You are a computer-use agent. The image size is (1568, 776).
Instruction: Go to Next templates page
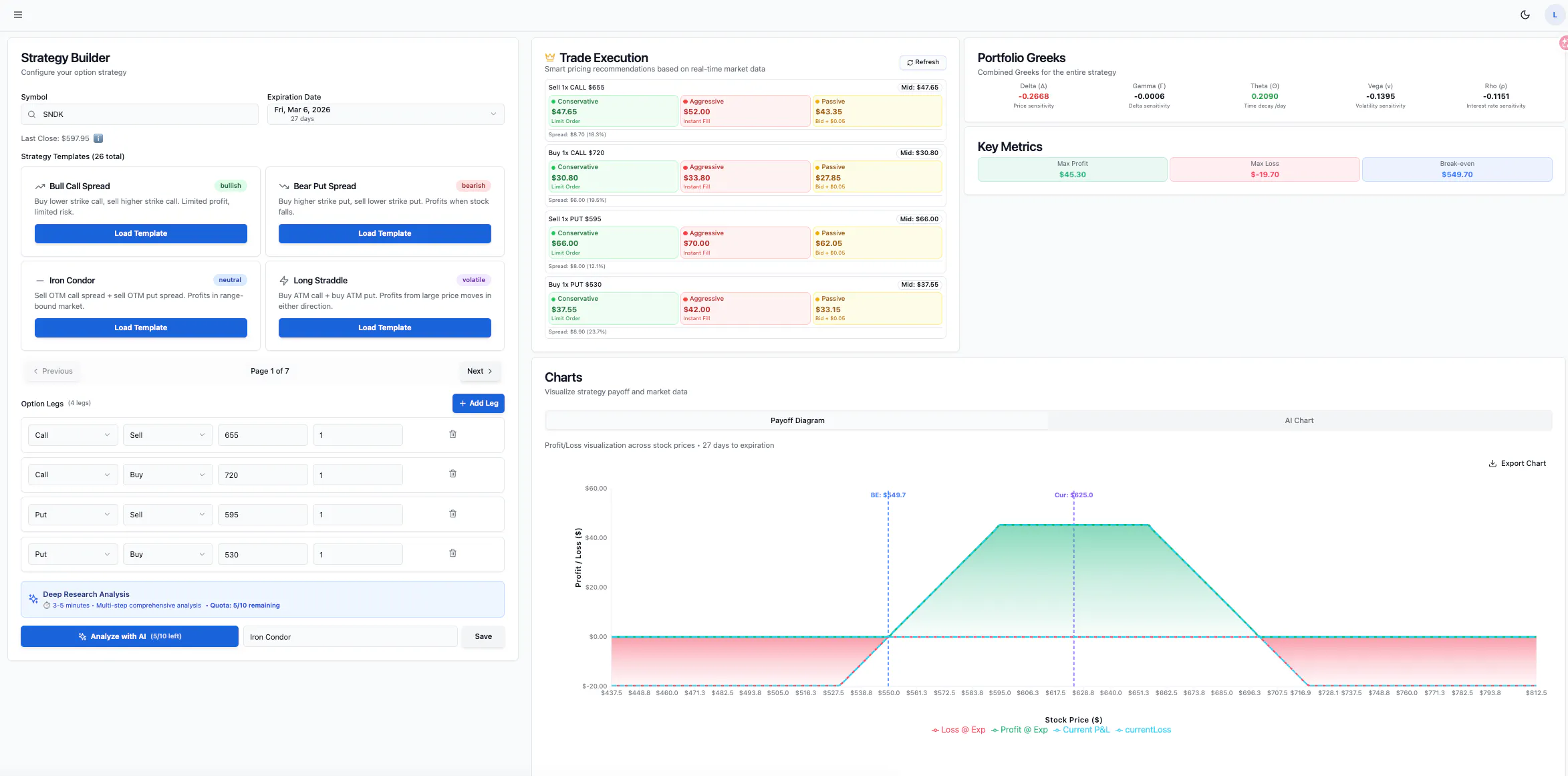click(x=480, y=371)
